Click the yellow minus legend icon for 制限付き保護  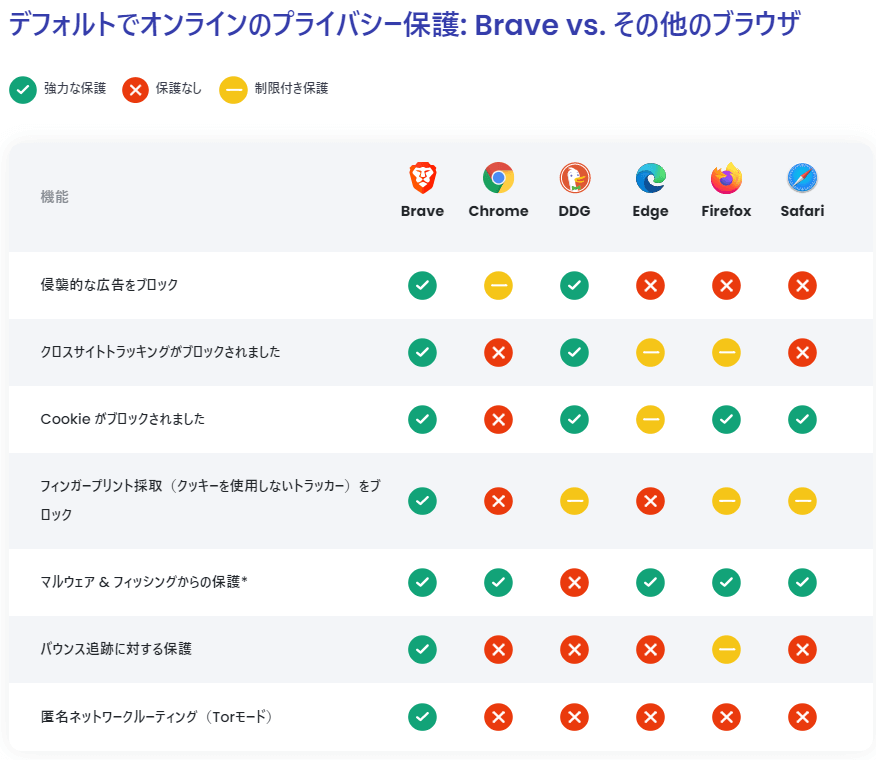pyautogui.click(x=233, y=90)
